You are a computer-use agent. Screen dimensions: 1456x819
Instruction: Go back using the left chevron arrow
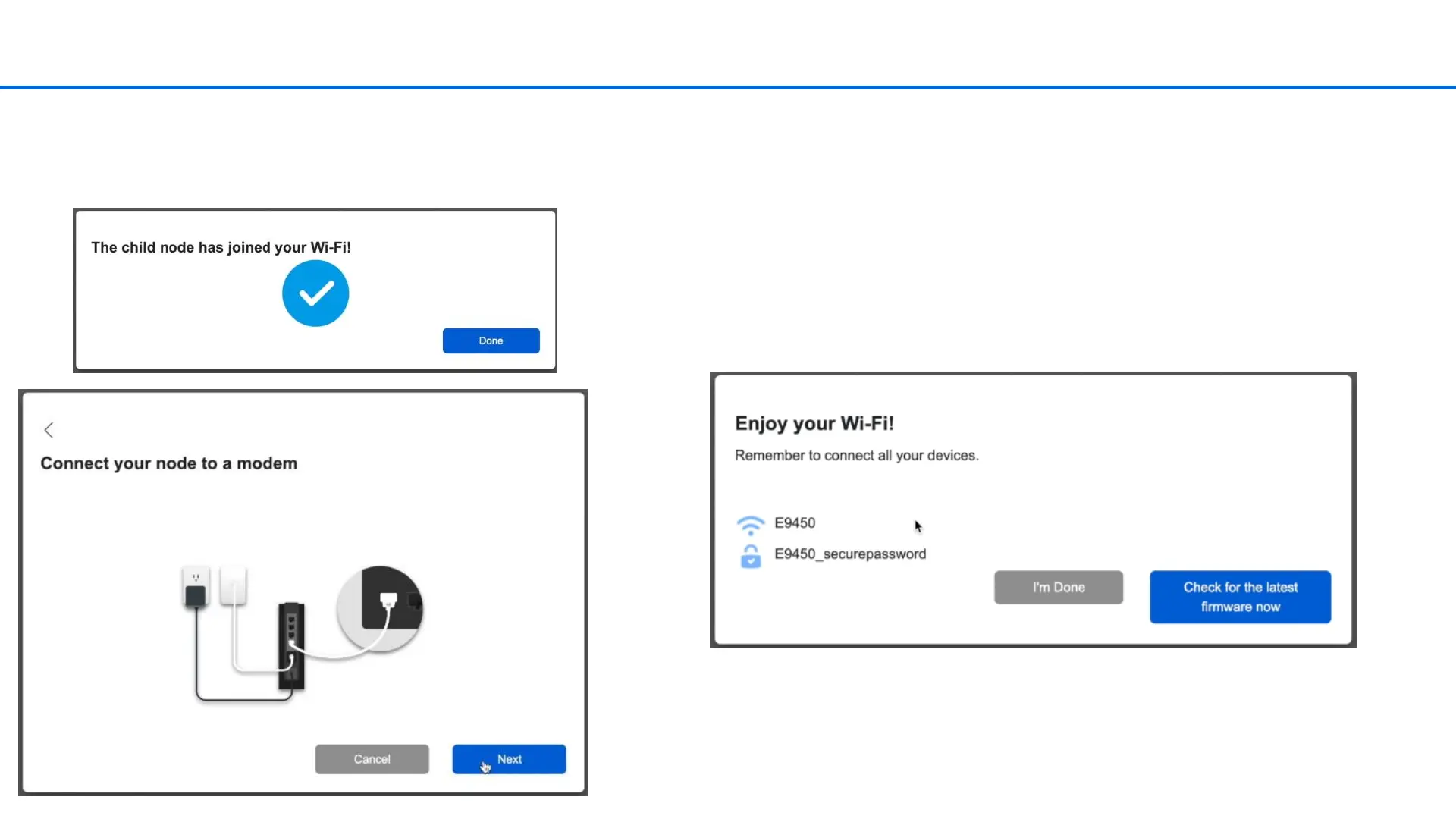49,430
